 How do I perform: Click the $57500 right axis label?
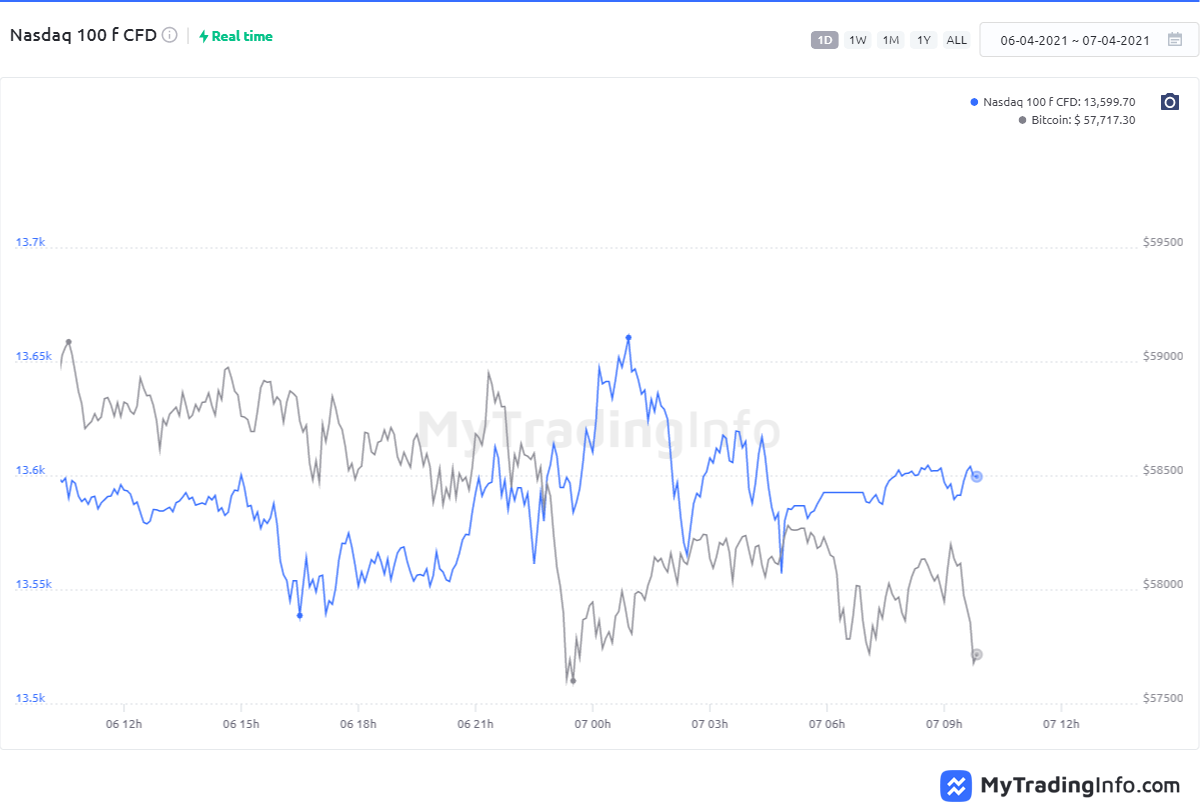pos(1163,698)
